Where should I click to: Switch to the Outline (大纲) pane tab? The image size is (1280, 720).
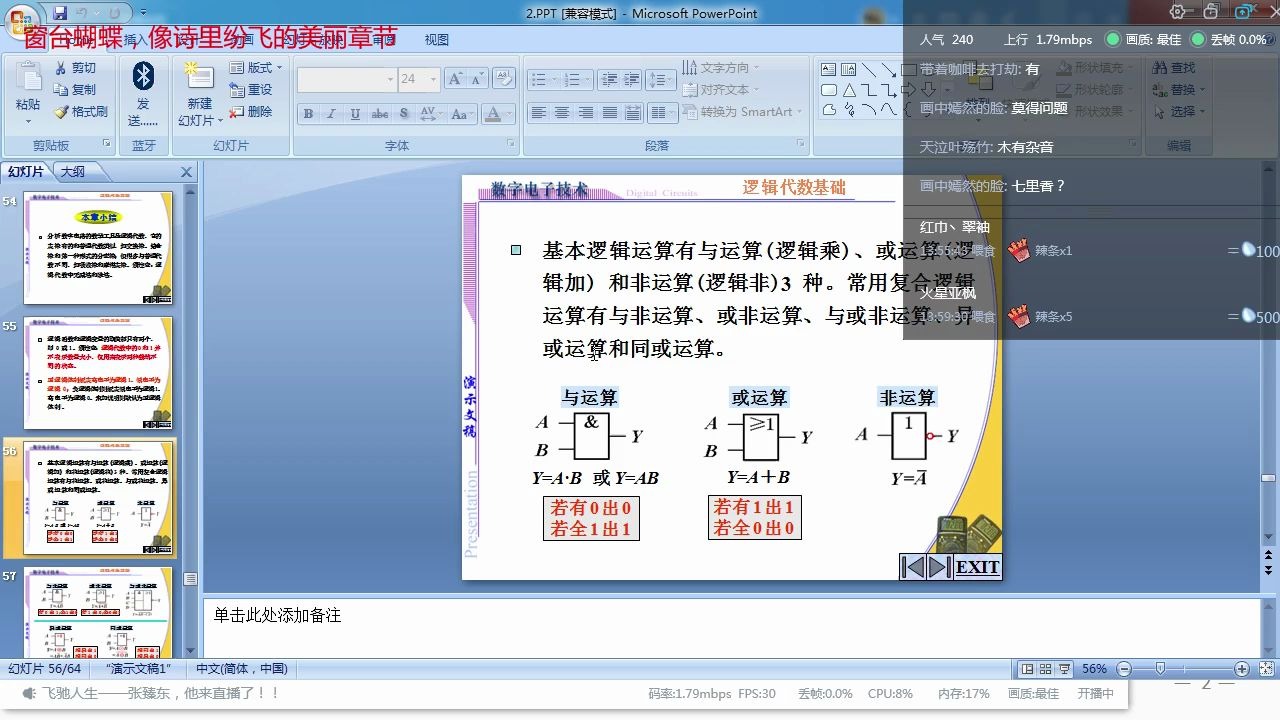72,172
